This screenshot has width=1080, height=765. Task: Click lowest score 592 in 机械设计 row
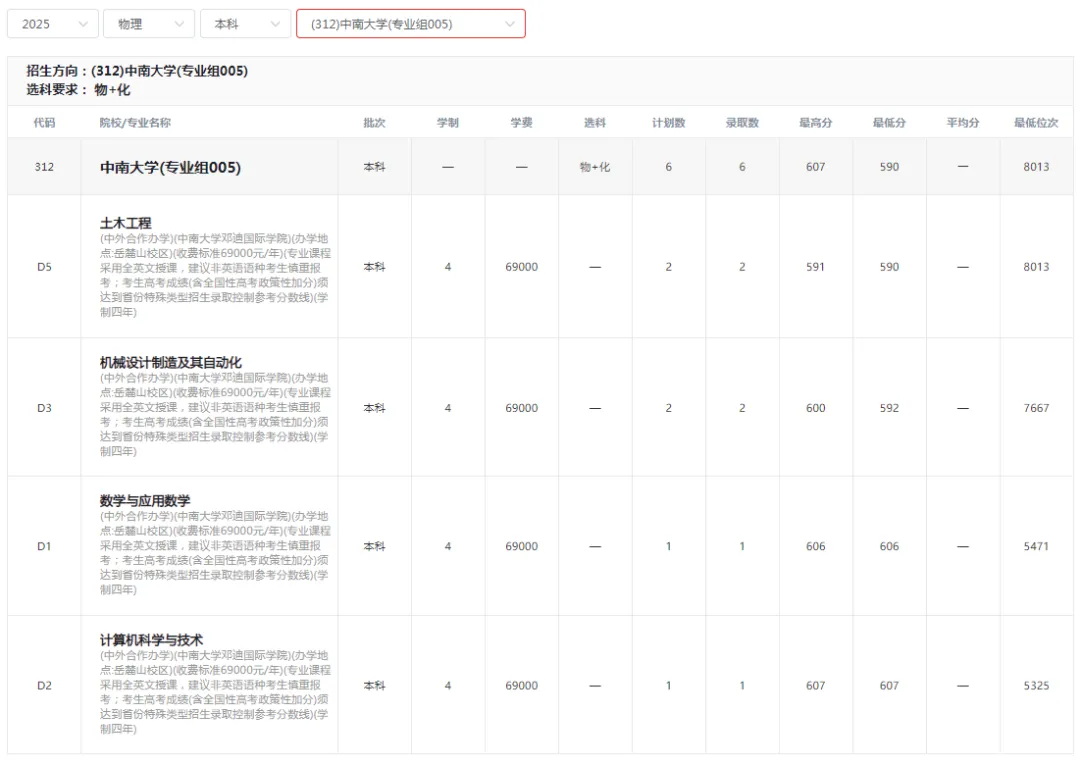889,408
